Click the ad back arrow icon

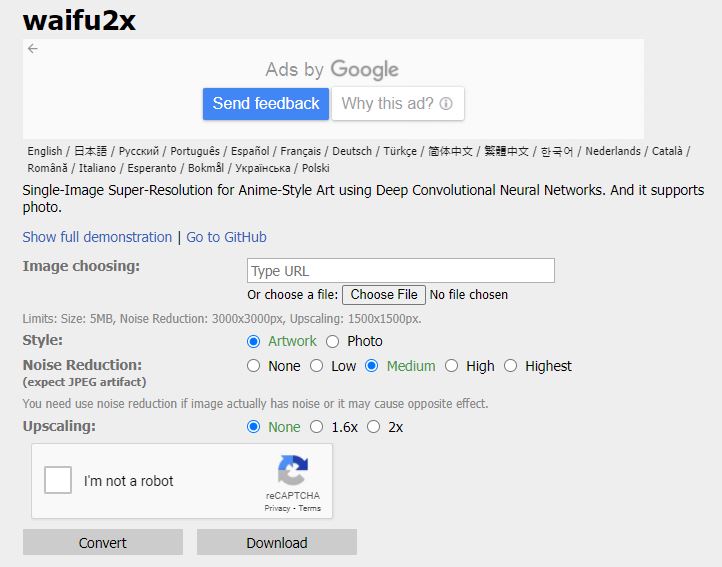point(33,48)
